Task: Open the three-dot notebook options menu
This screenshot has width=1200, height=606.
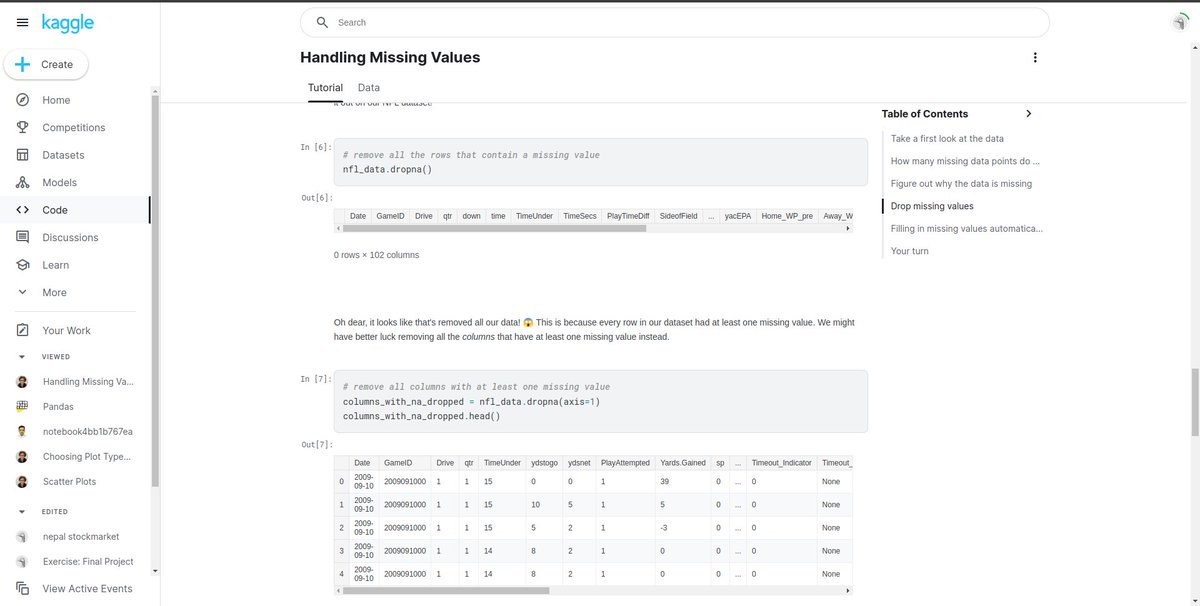Action: 1036,58
